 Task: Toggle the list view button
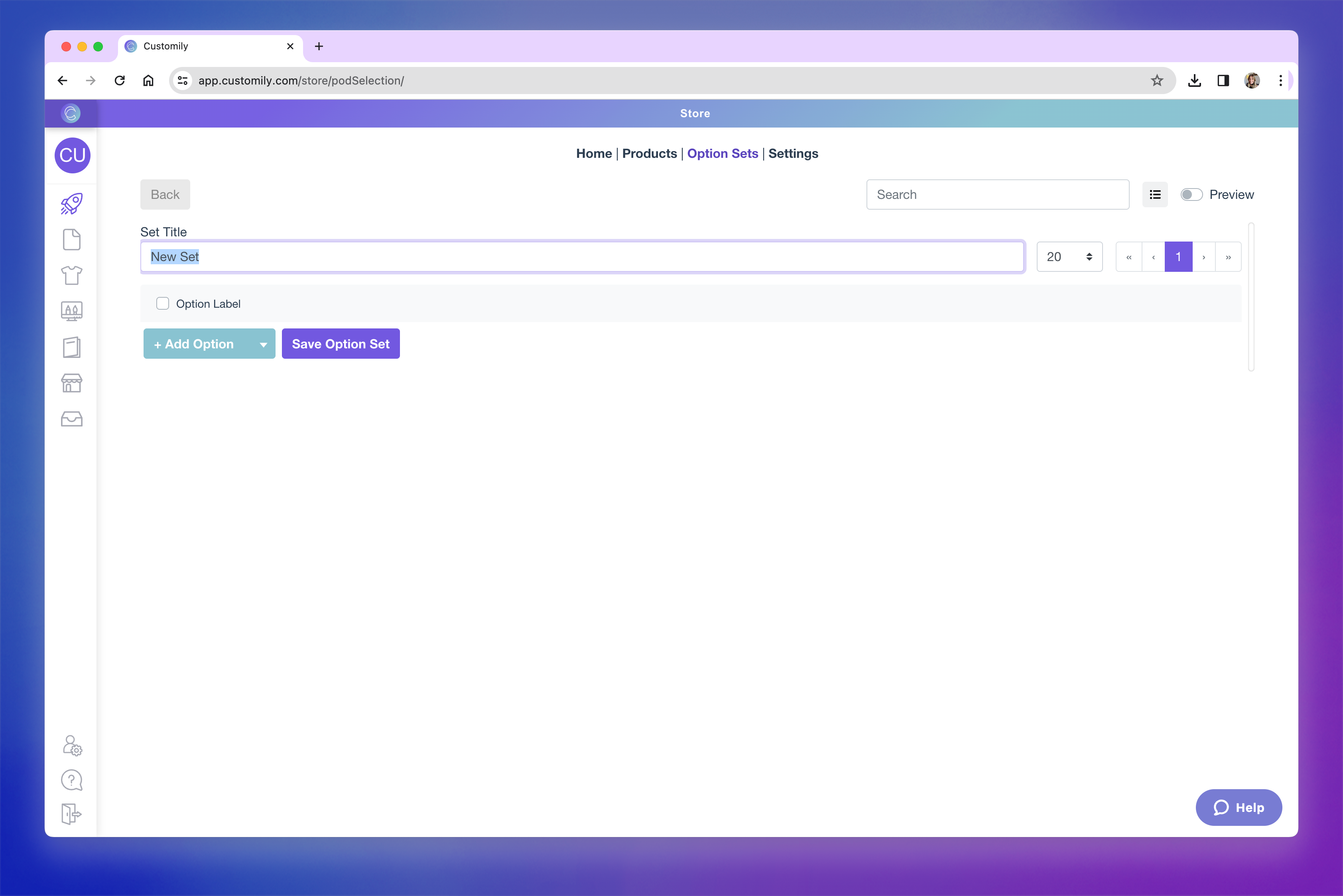[1155, 195]
